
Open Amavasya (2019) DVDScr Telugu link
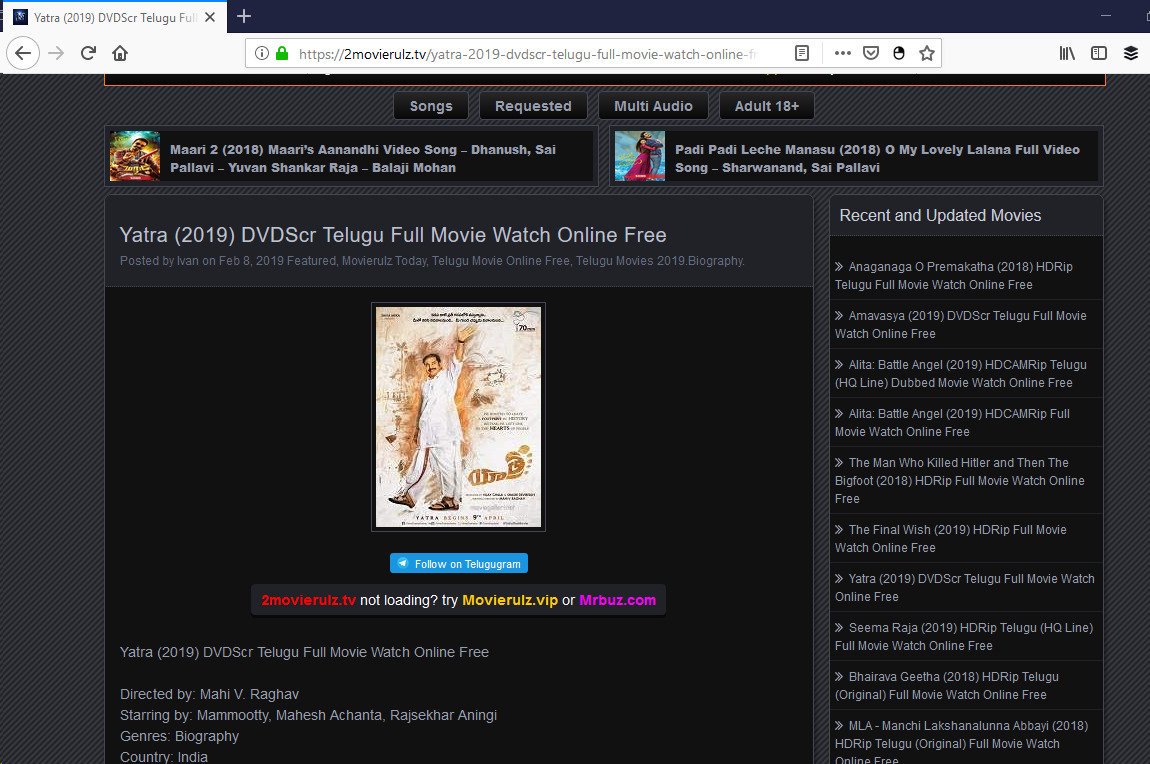[961, 325]
